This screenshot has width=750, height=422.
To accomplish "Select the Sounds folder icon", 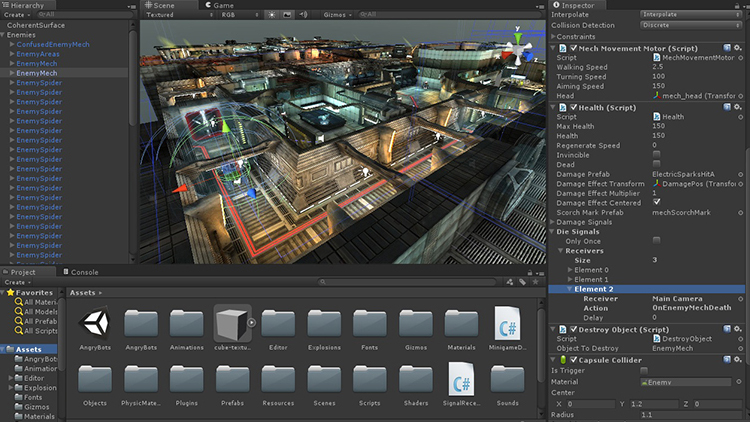I will click(507, 379).
